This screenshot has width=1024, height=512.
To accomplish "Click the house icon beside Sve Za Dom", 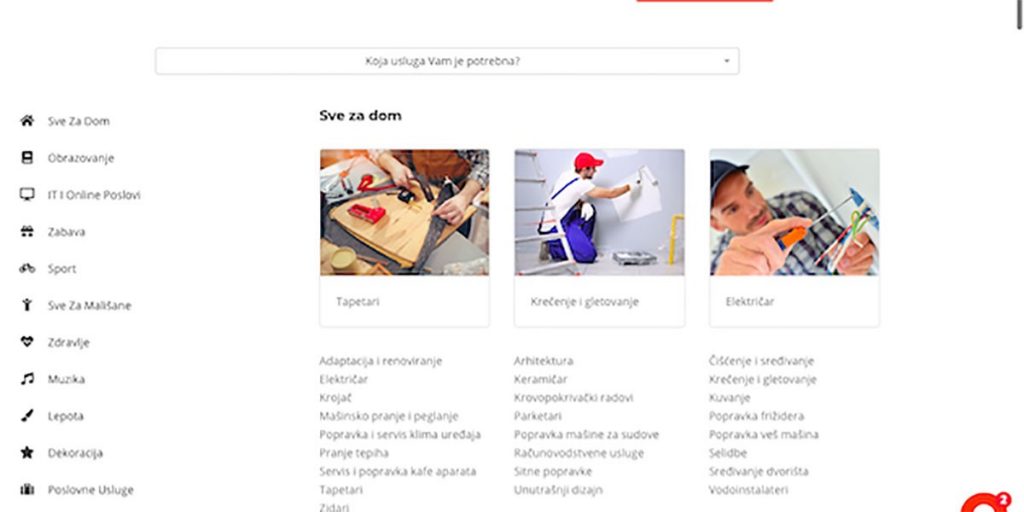I will (27, 121).
